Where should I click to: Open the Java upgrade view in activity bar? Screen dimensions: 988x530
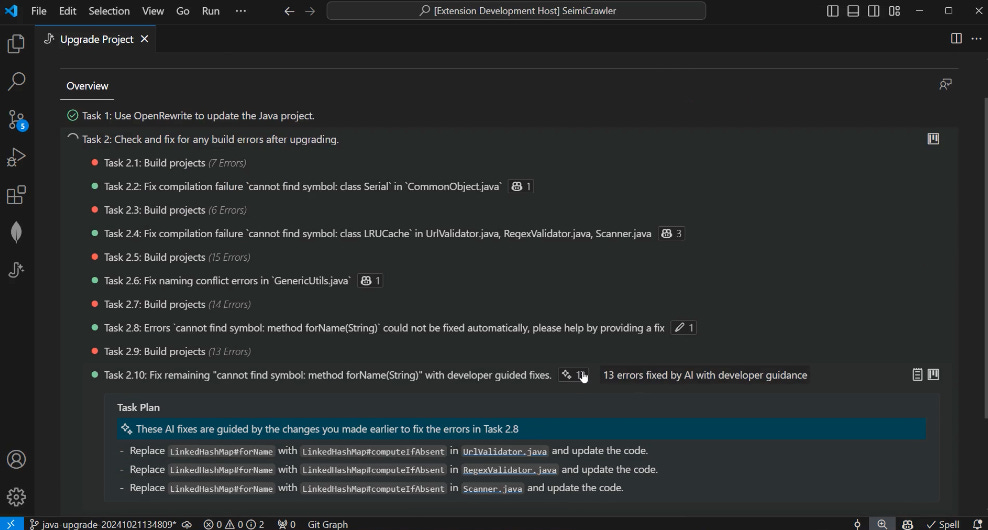tap(16, 270)
